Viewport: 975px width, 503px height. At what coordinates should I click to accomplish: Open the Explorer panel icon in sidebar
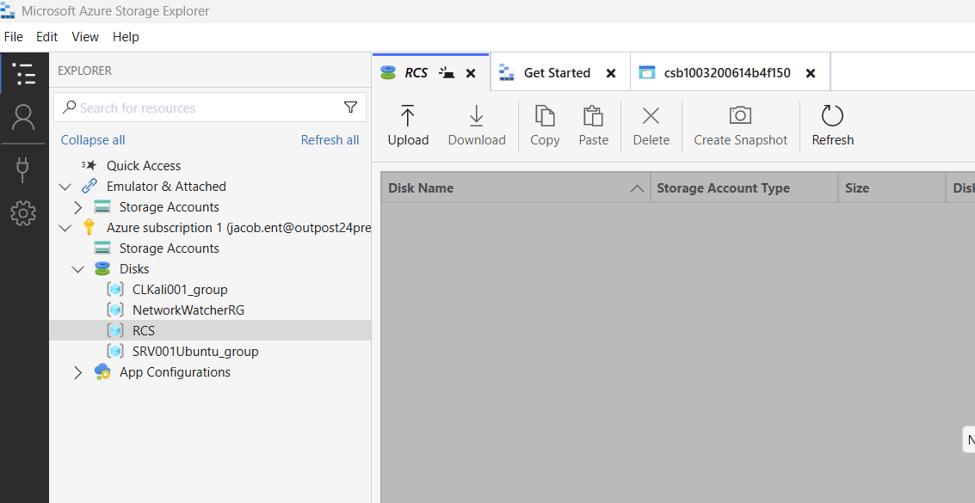click(24, 73)
